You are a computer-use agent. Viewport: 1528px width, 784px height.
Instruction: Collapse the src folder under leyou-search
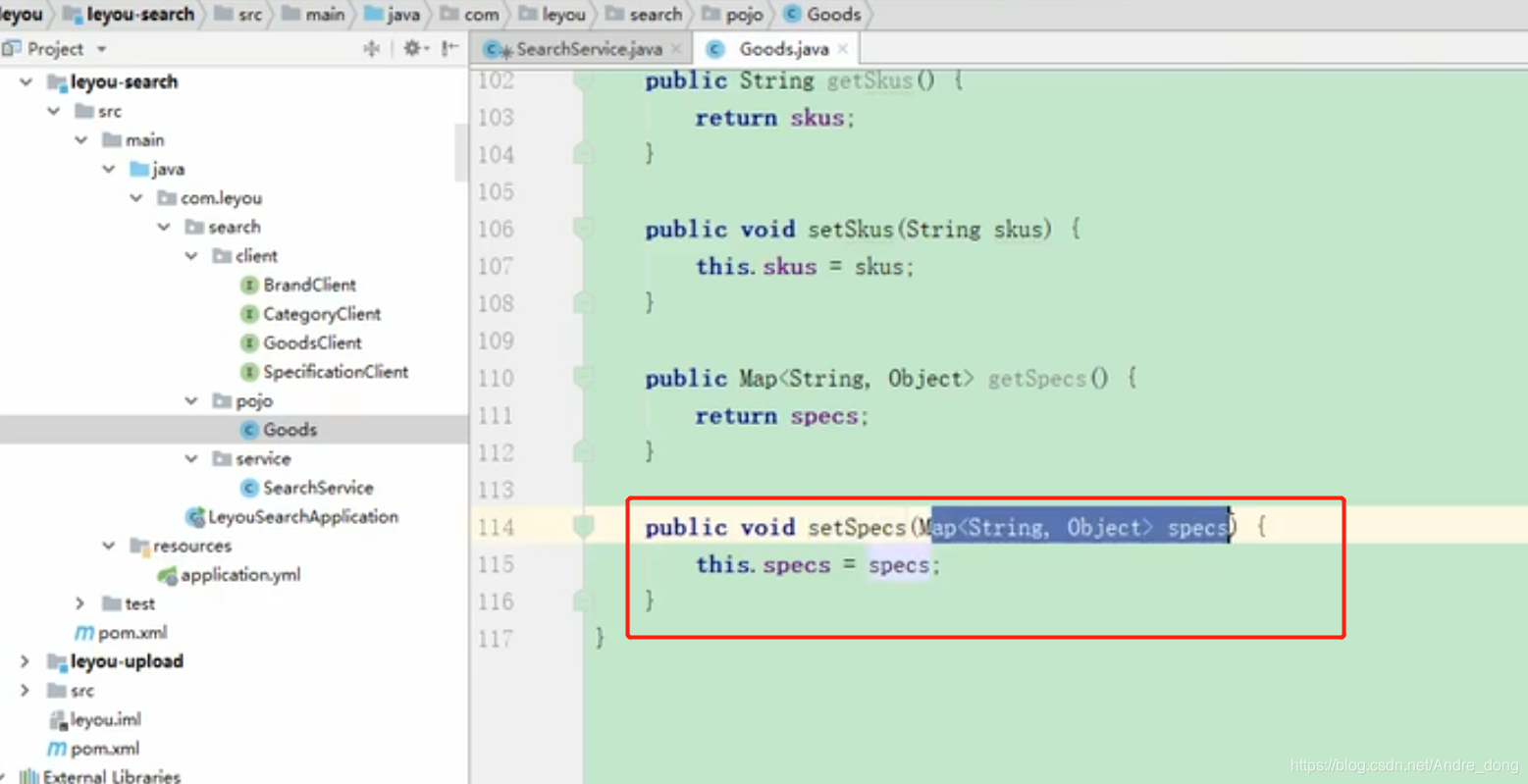coord(54,112)
